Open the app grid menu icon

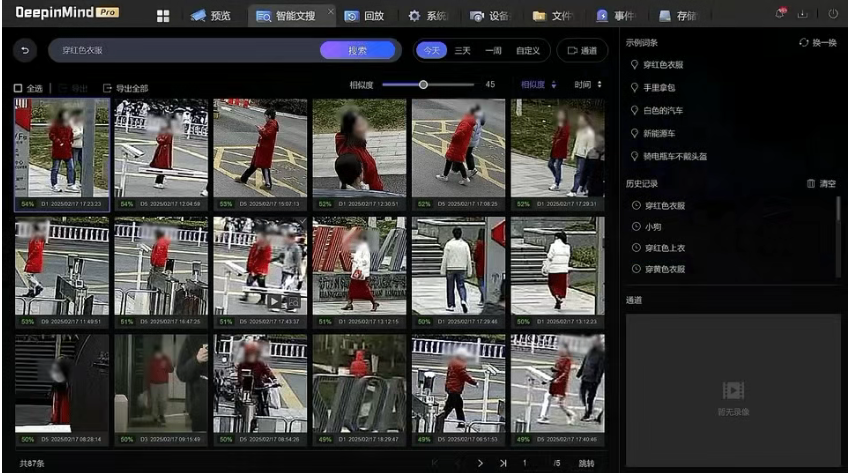click(x=163, y=16)
